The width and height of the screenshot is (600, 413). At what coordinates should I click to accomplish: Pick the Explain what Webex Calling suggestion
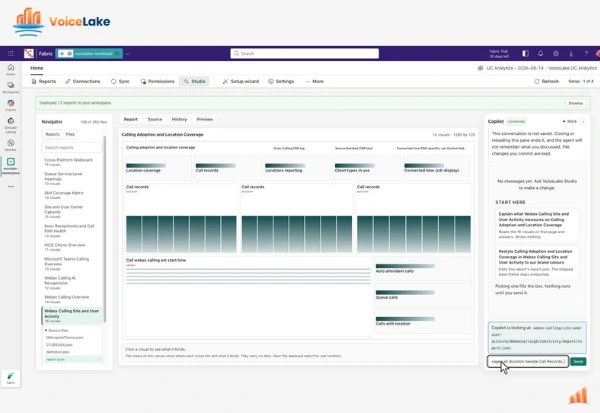[537, 225]
